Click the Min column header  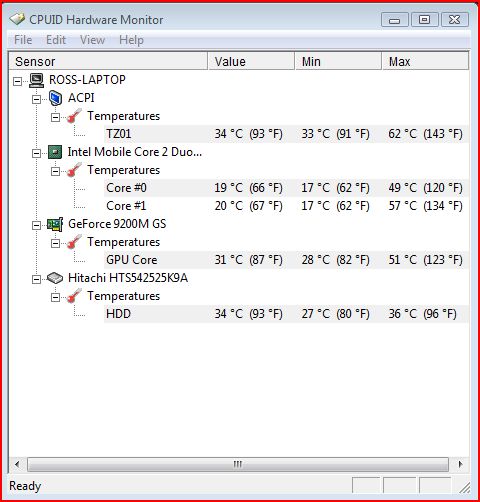pos(338,61)
